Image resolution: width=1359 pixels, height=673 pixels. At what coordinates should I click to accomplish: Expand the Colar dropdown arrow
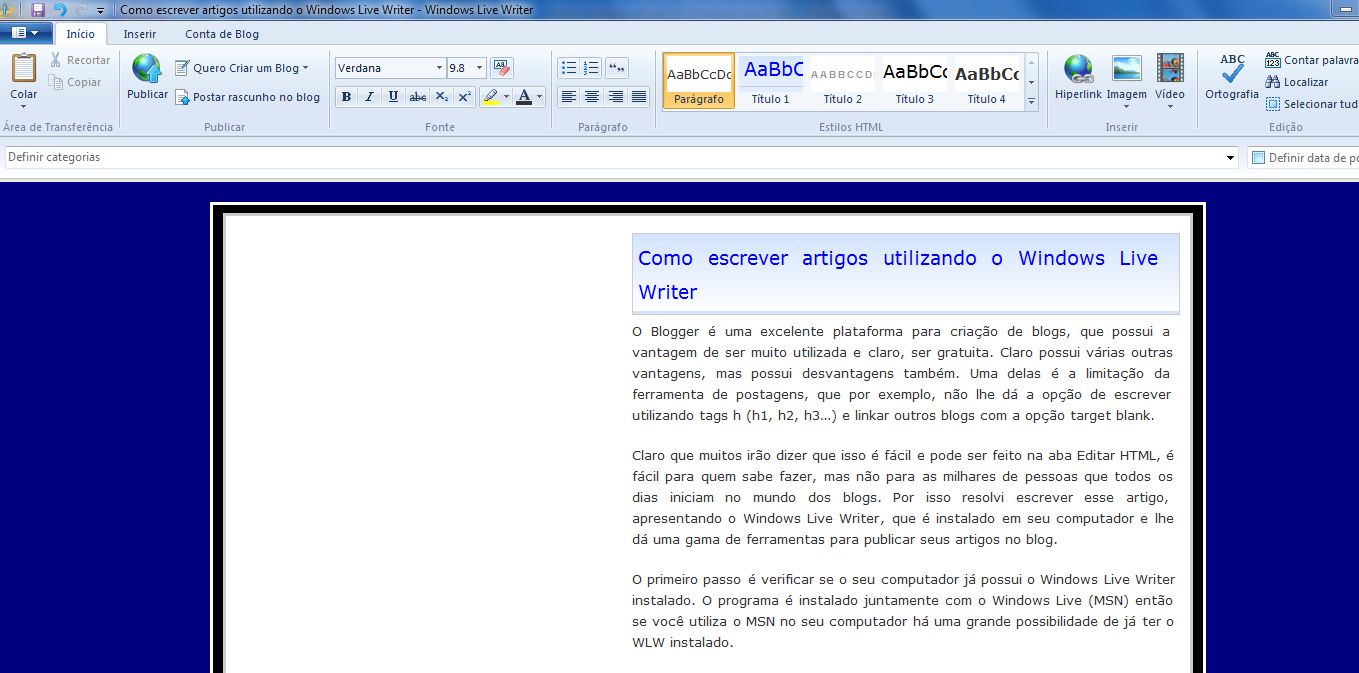point(24,106)
